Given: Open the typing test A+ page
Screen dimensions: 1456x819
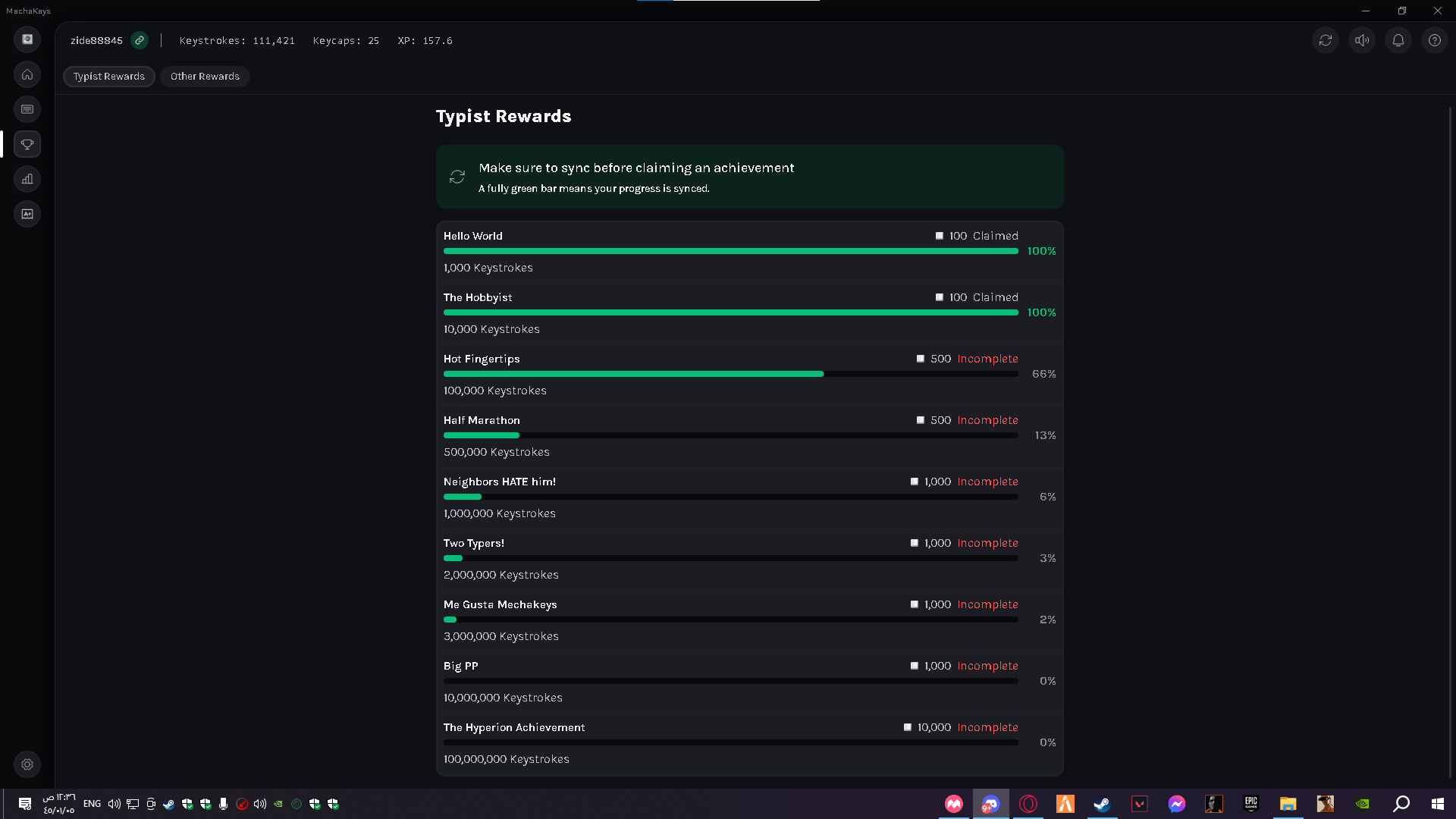Looking at the screenshot, I should coord(27,214).
